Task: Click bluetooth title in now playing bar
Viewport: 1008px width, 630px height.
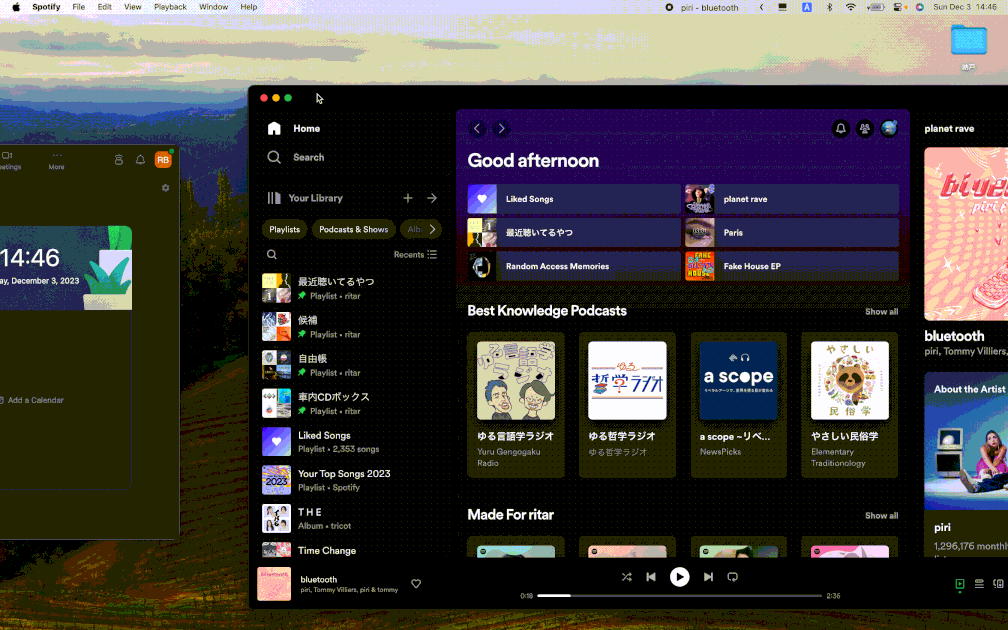Action: coord(318,579)
